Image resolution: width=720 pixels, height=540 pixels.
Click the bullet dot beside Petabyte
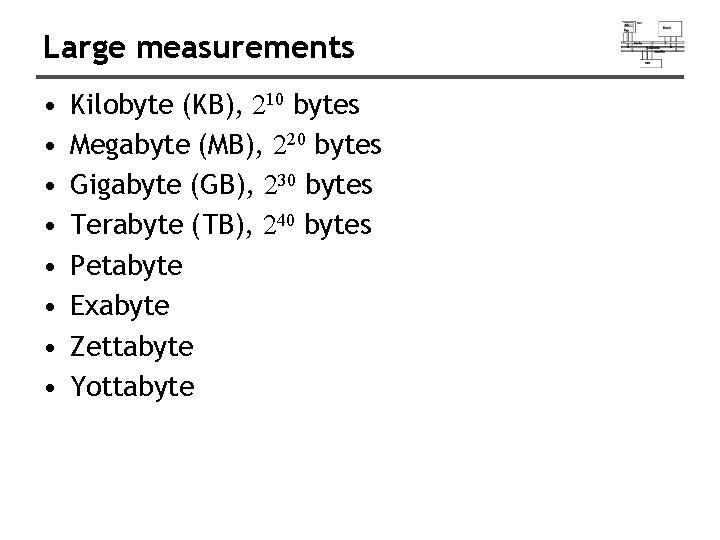[50, 267]
